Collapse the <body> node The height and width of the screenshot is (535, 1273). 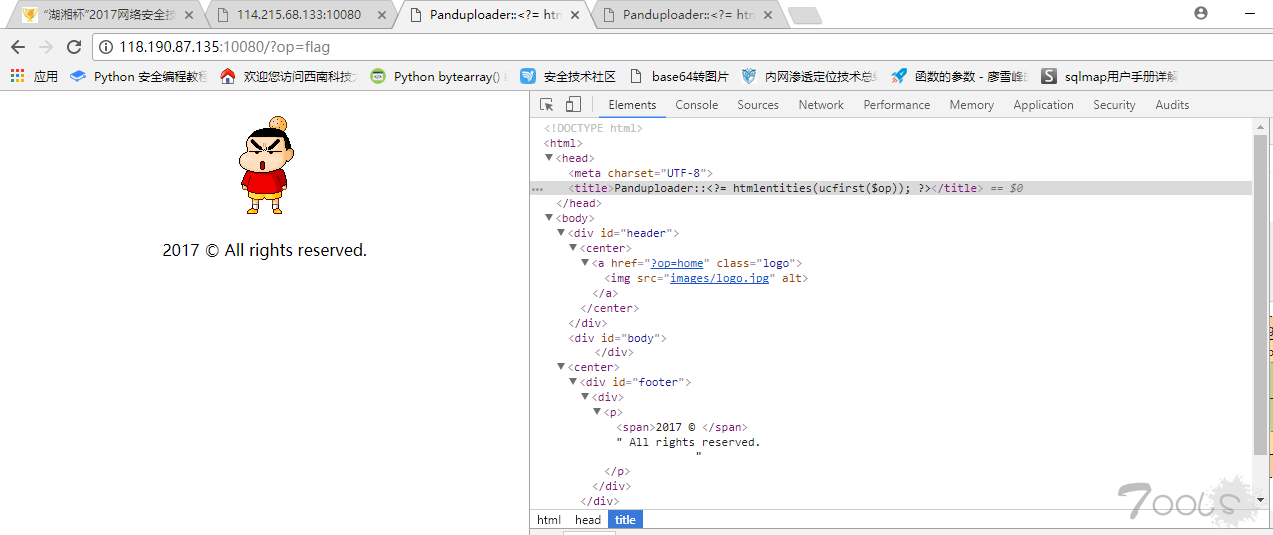tap(549, 218)
